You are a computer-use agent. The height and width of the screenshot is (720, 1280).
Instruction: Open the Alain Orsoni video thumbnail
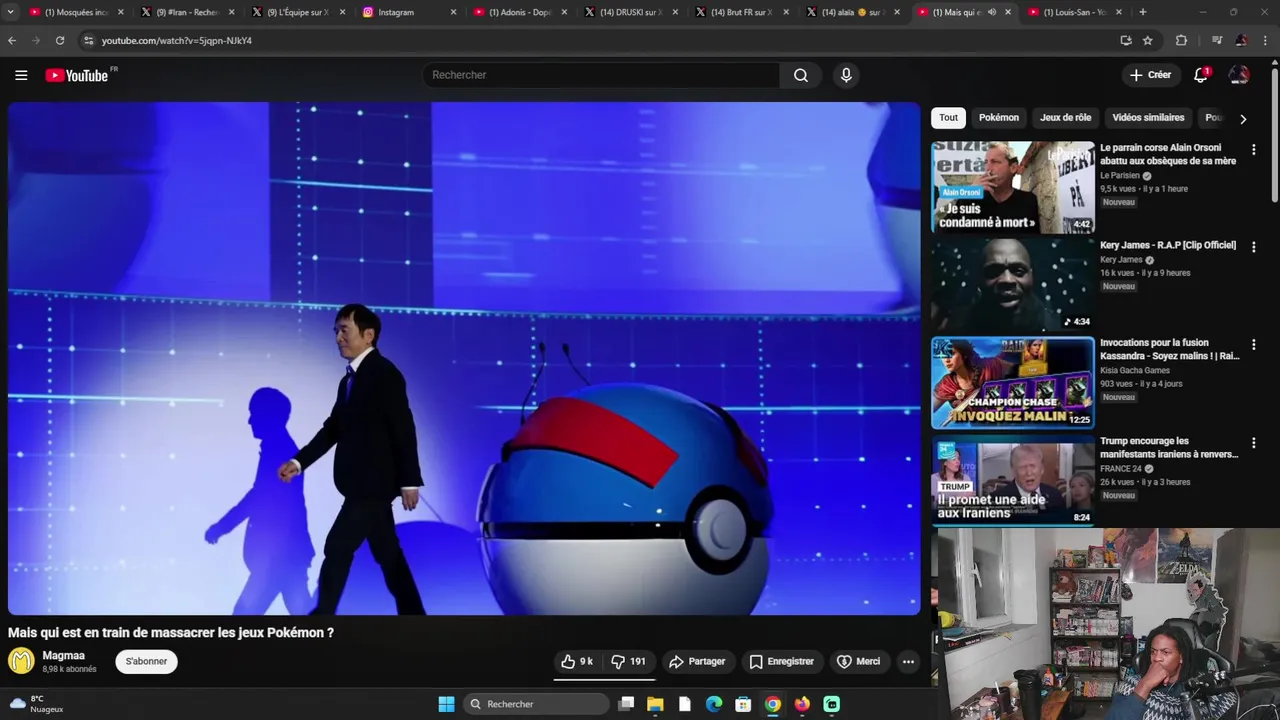[1013, 187]
